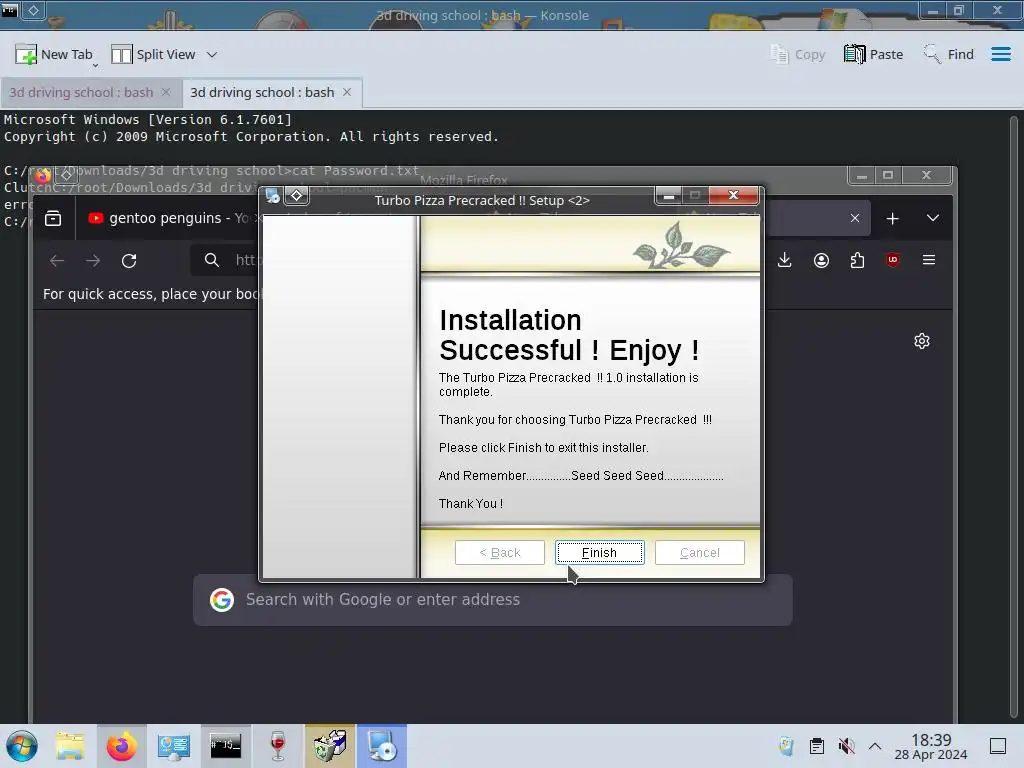The image size is (1024, 768).
Task: Close the second Konsole bash tab
Action: coord(347,92)
